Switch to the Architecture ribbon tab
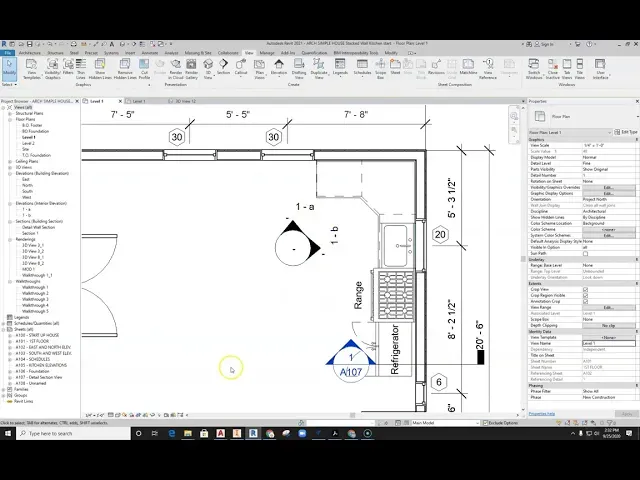 click(x=30, y=52)
